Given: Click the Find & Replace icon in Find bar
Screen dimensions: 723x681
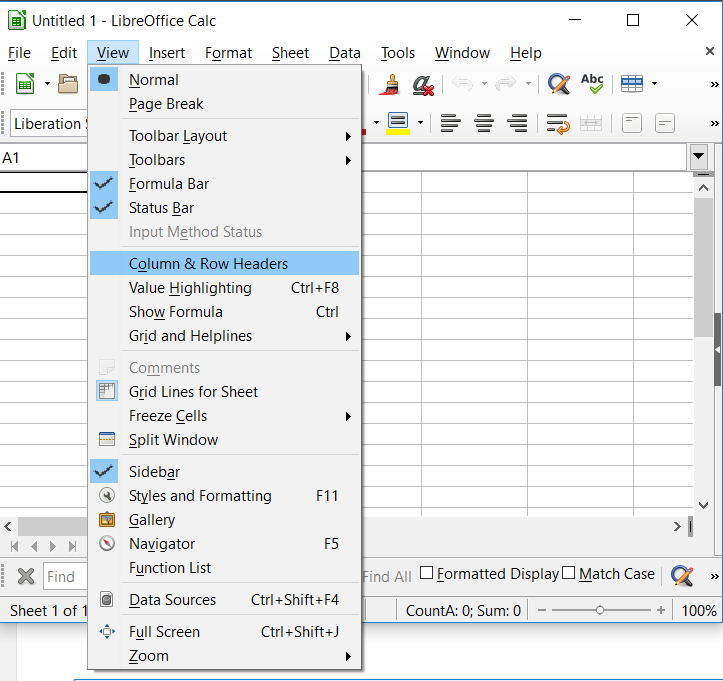Looking at the screenshot, I should tap(682, 575).
